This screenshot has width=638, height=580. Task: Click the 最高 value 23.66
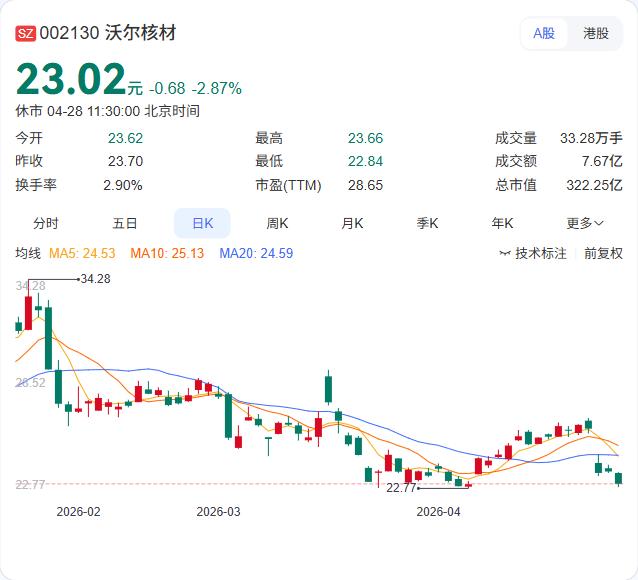[x=365, y=138]
